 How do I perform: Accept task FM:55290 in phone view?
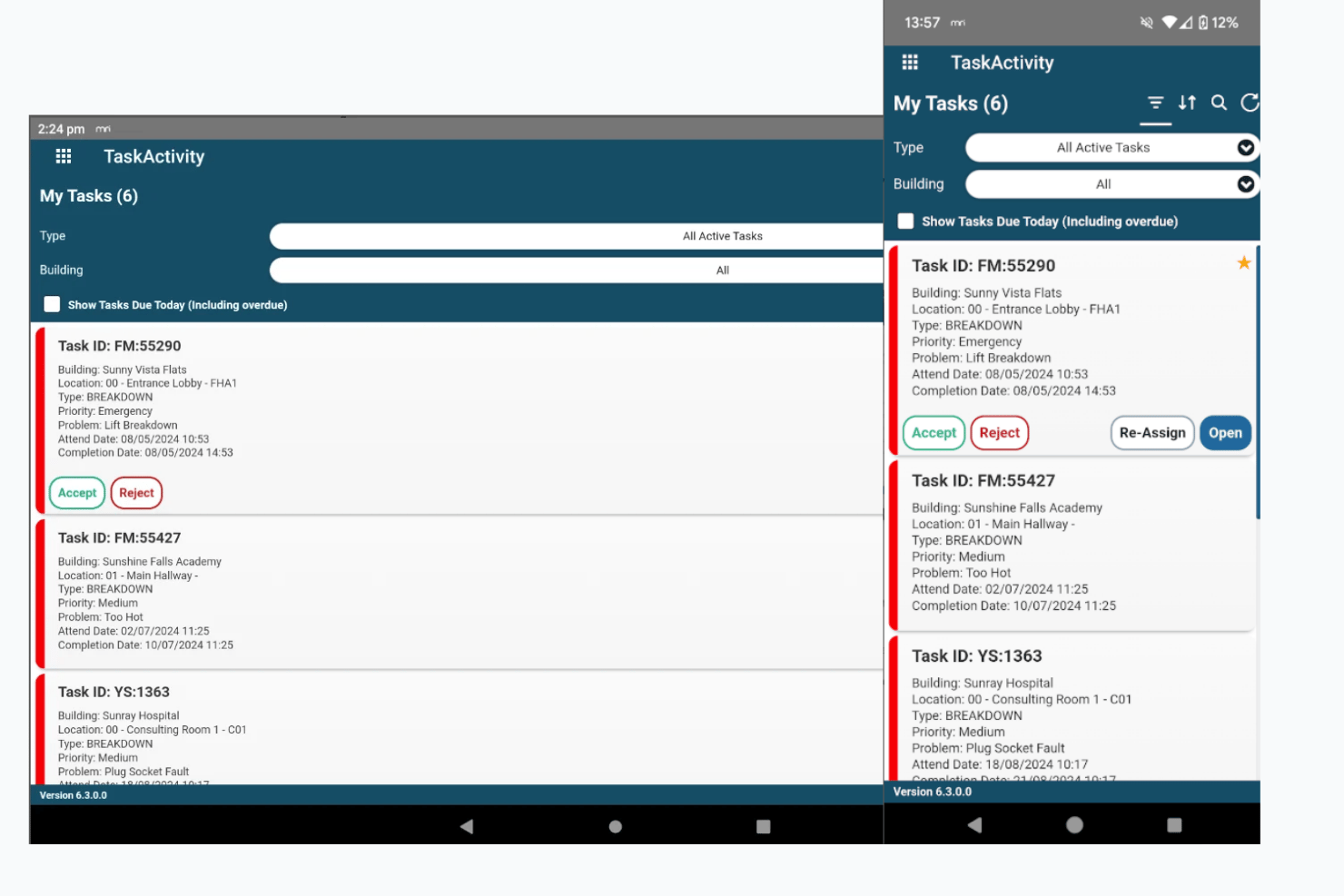point(934,433)
